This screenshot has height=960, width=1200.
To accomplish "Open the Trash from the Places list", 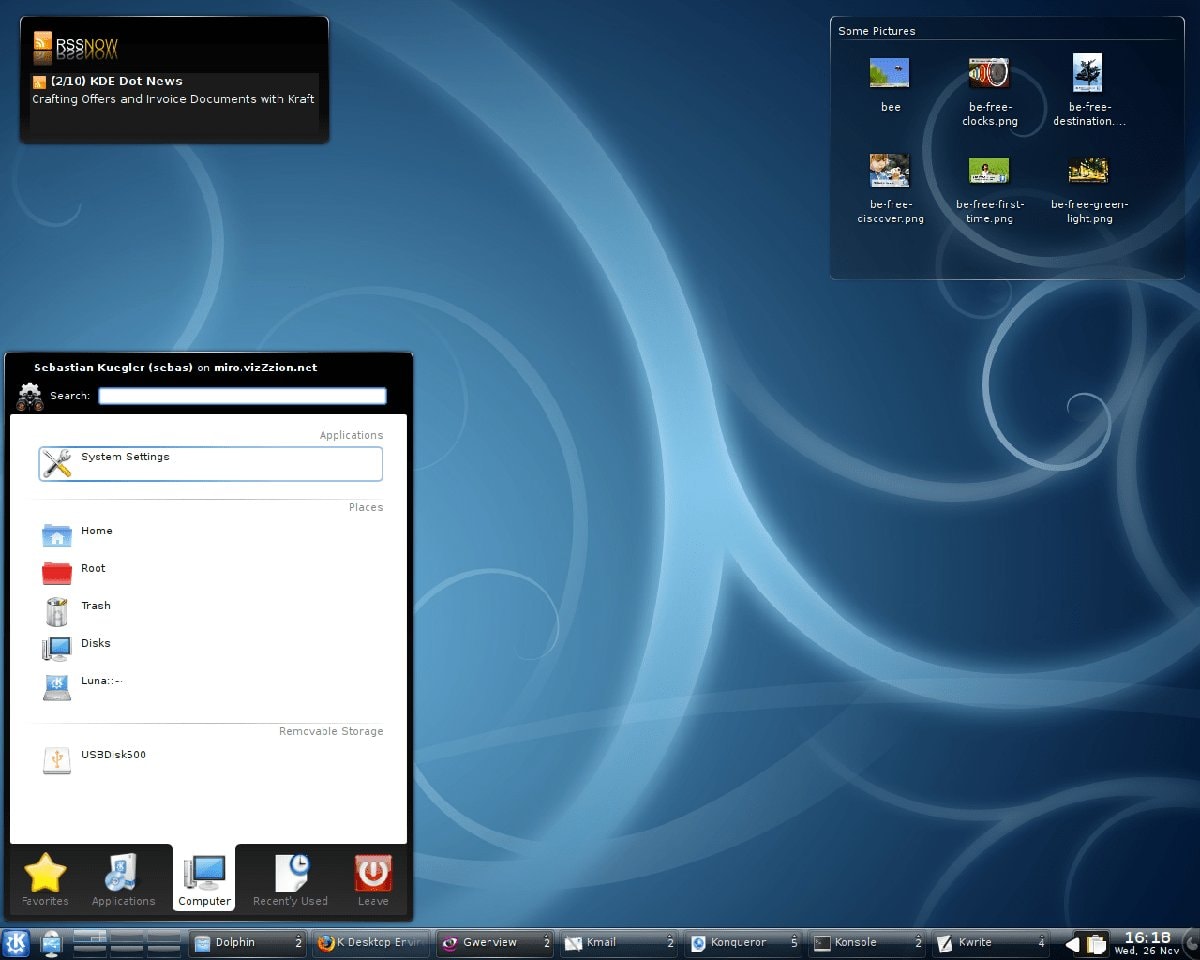I will pos(95,606).
